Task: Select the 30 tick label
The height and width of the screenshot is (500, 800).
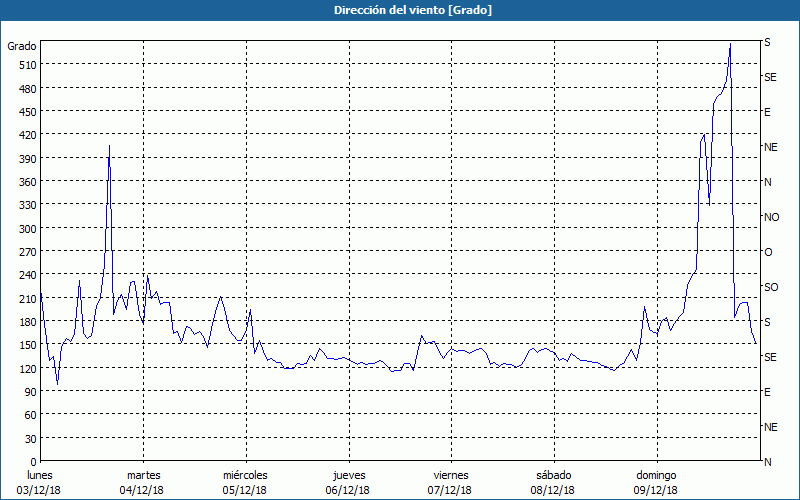Action: click(30, 439)
